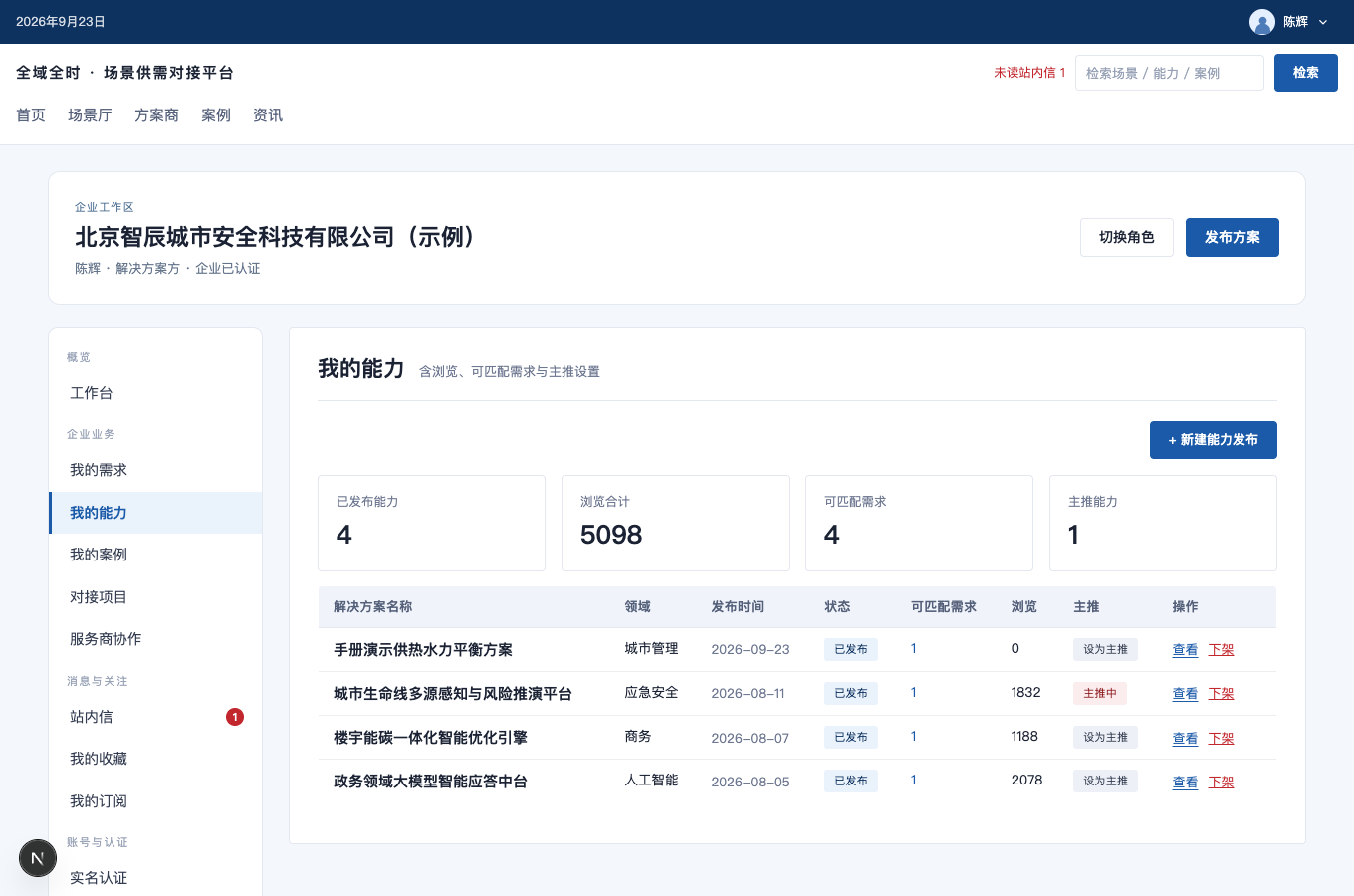Click the date 2026-08-11 cell
Image resolution: width=1354 pixels, height=896 pixels.
tap(748, 693)
